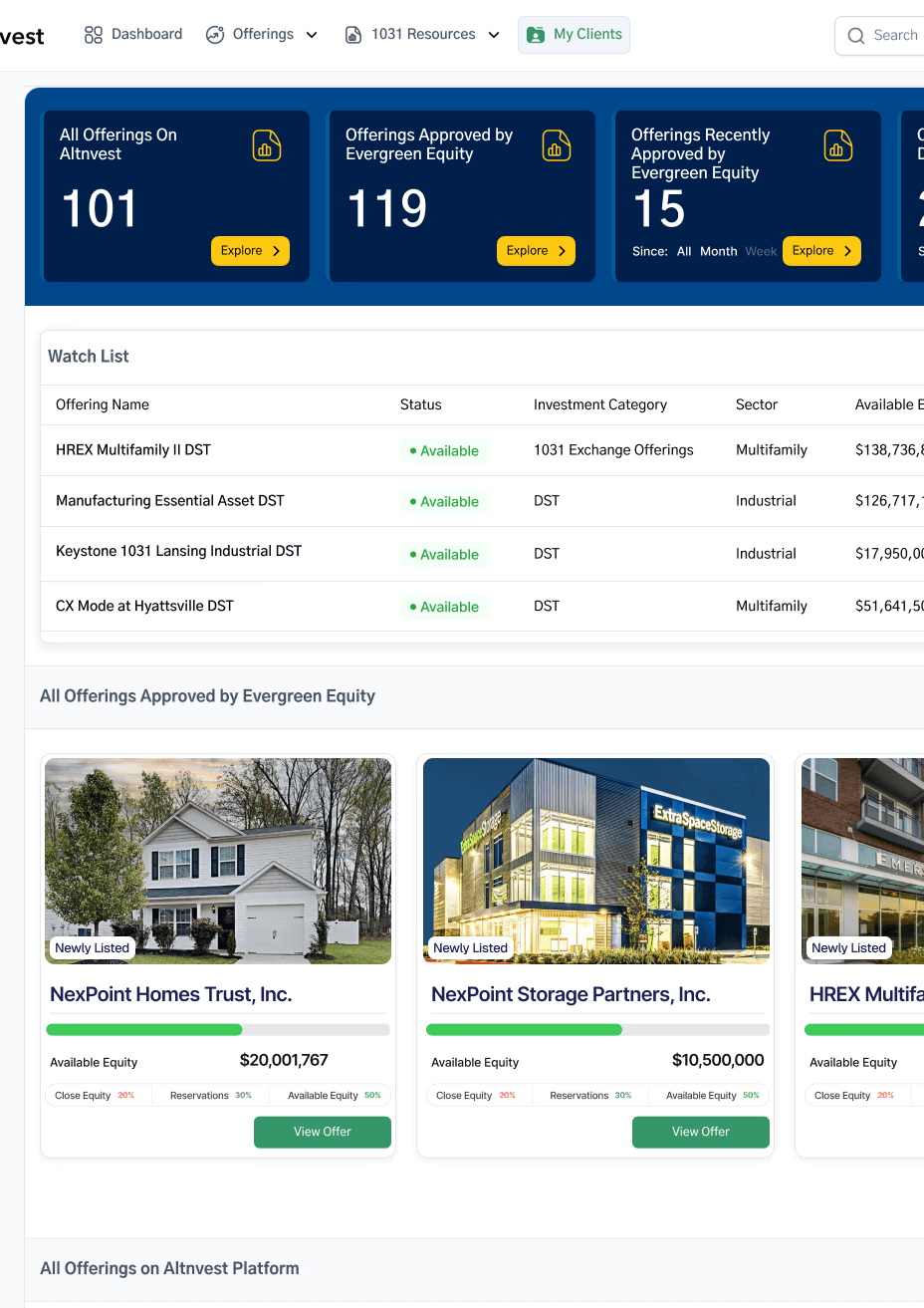Click the 1031 Resources document icon
Screen dimensions: 924x1308
(x=353, y=35)
